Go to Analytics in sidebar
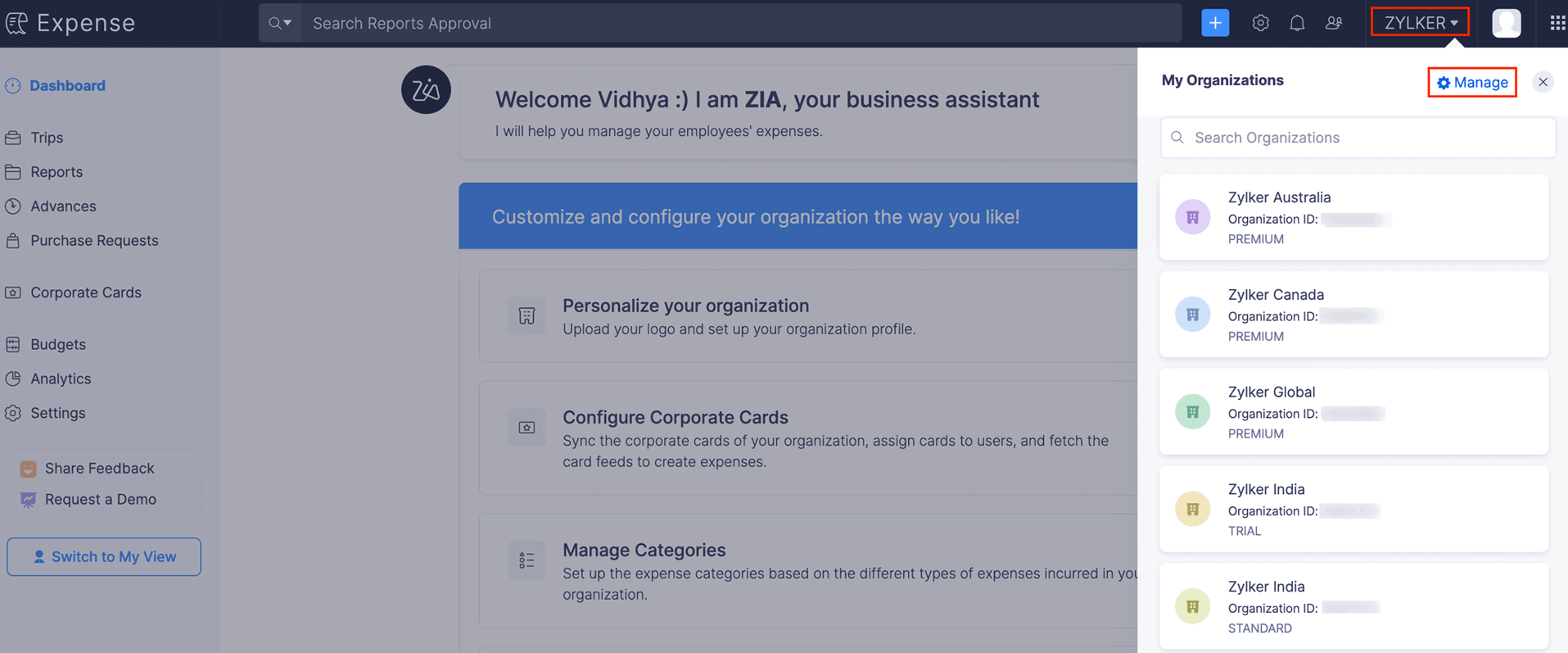1568x653 pixels. click(x=61, y=379)
